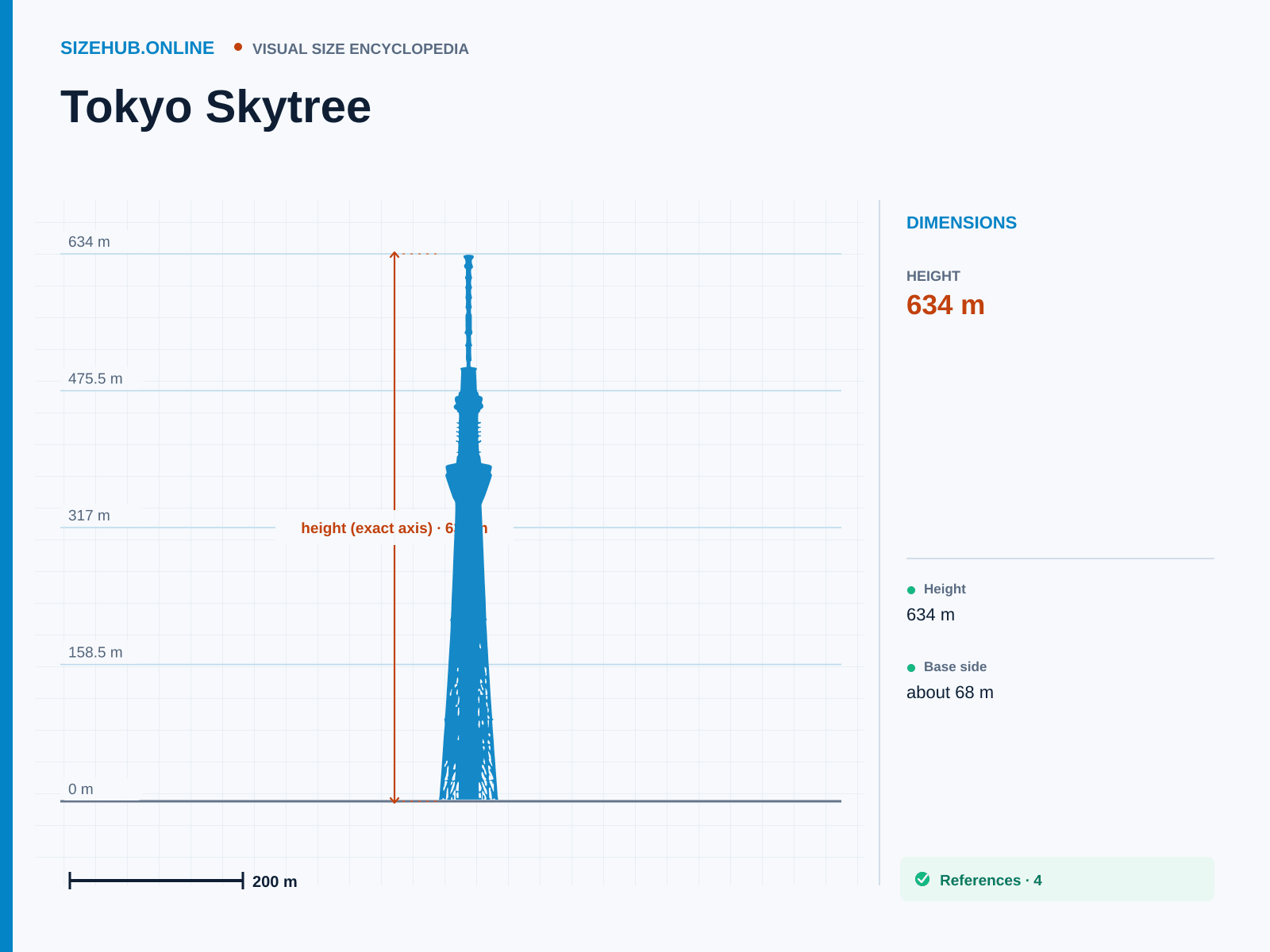This screenshot has height=952, width=1270.
Task: Click the 0 m axis label
Action: point(81,789)
